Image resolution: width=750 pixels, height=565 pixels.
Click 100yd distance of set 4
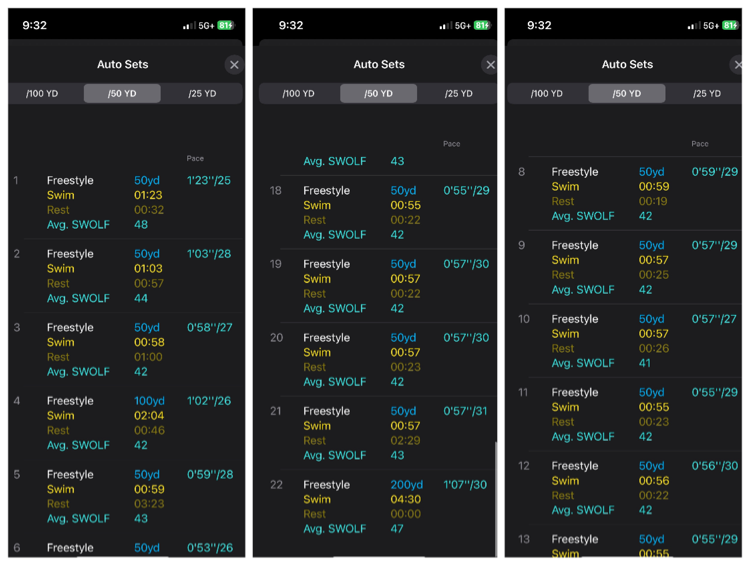pos(149,400)
